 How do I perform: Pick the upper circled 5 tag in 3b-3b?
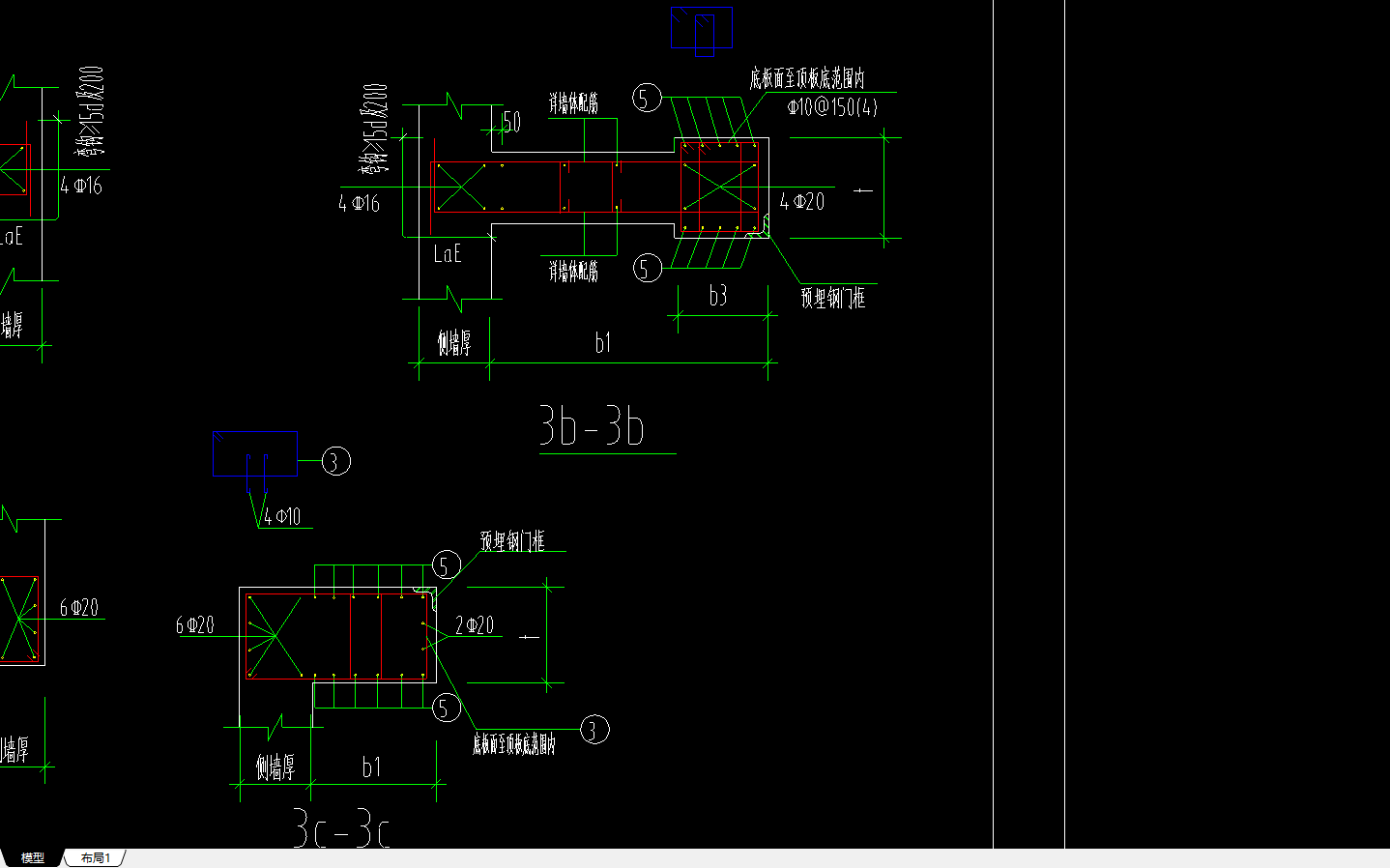pos(648,98)
